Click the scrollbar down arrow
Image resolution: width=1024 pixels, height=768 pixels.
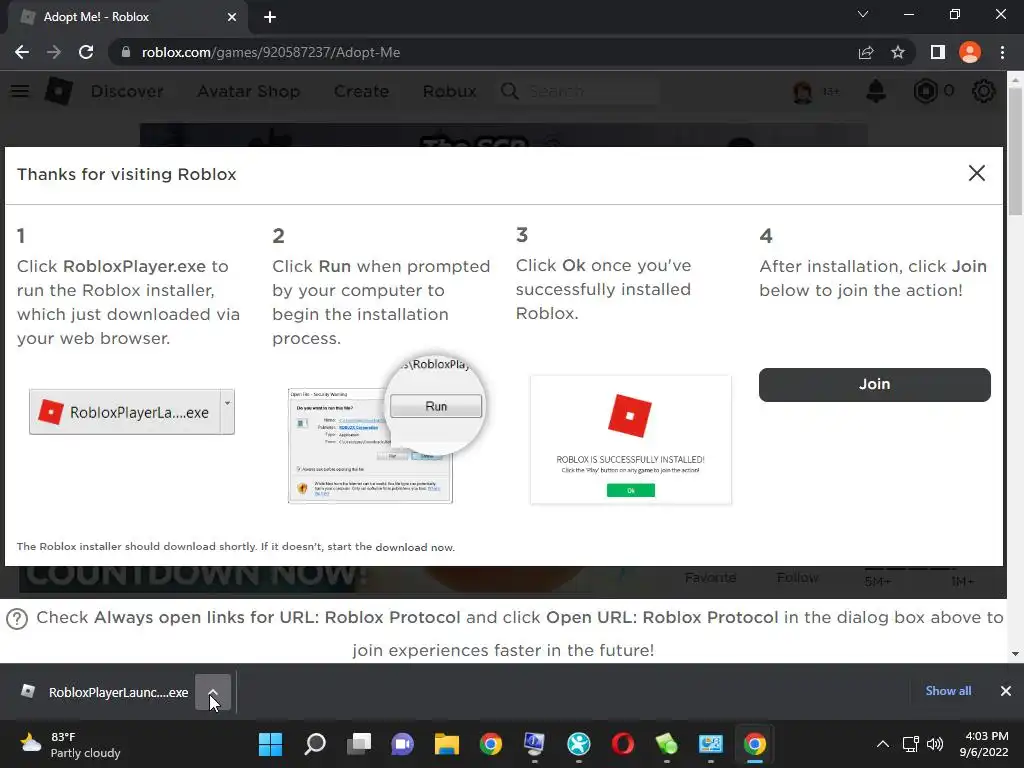click(x=1016, y=654)
